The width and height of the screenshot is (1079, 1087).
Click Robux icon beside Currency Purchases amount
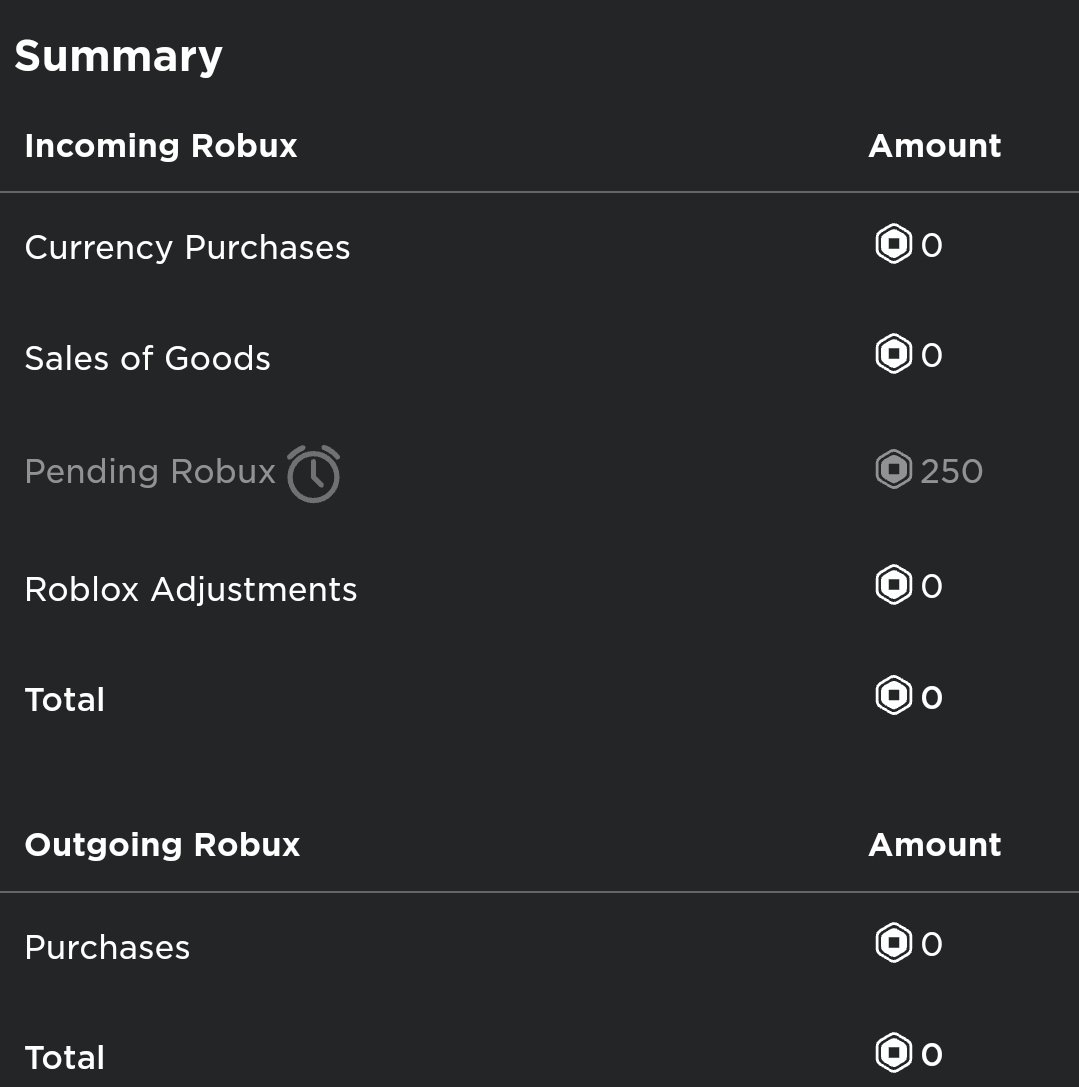pos(893,244)
